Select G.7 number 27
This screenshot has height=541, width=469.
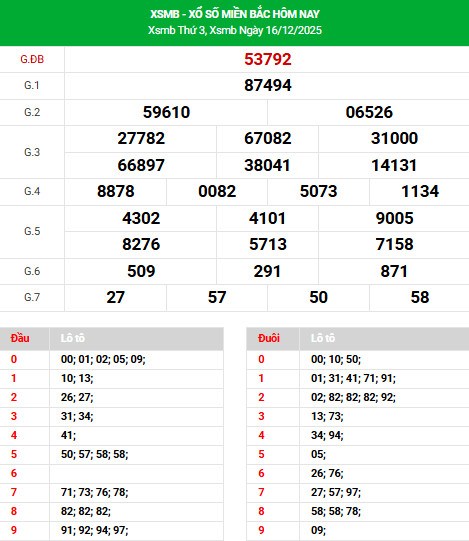pos(116,297)
